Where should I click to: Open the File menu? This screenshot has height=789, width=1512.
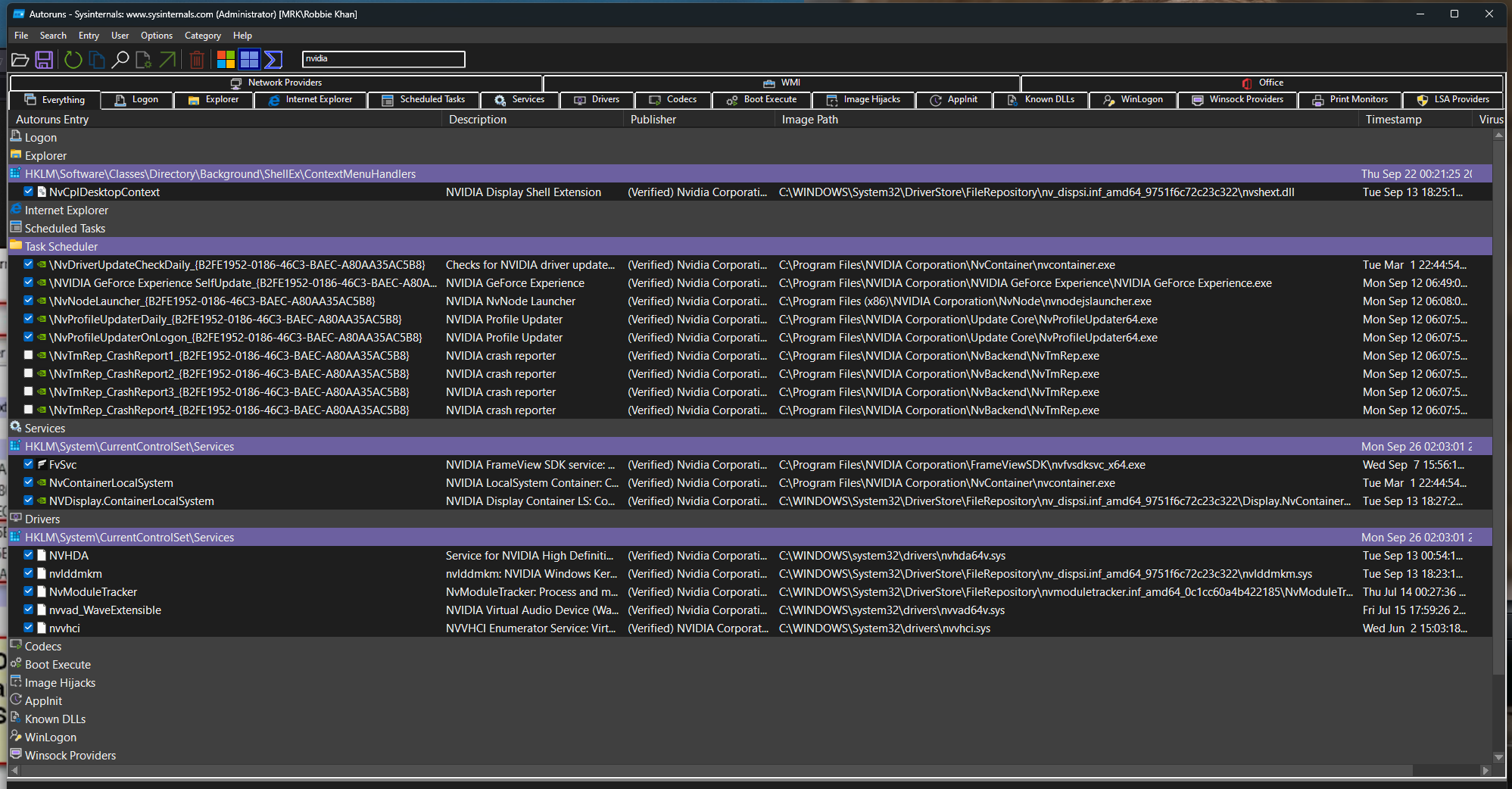pos(21,36)
